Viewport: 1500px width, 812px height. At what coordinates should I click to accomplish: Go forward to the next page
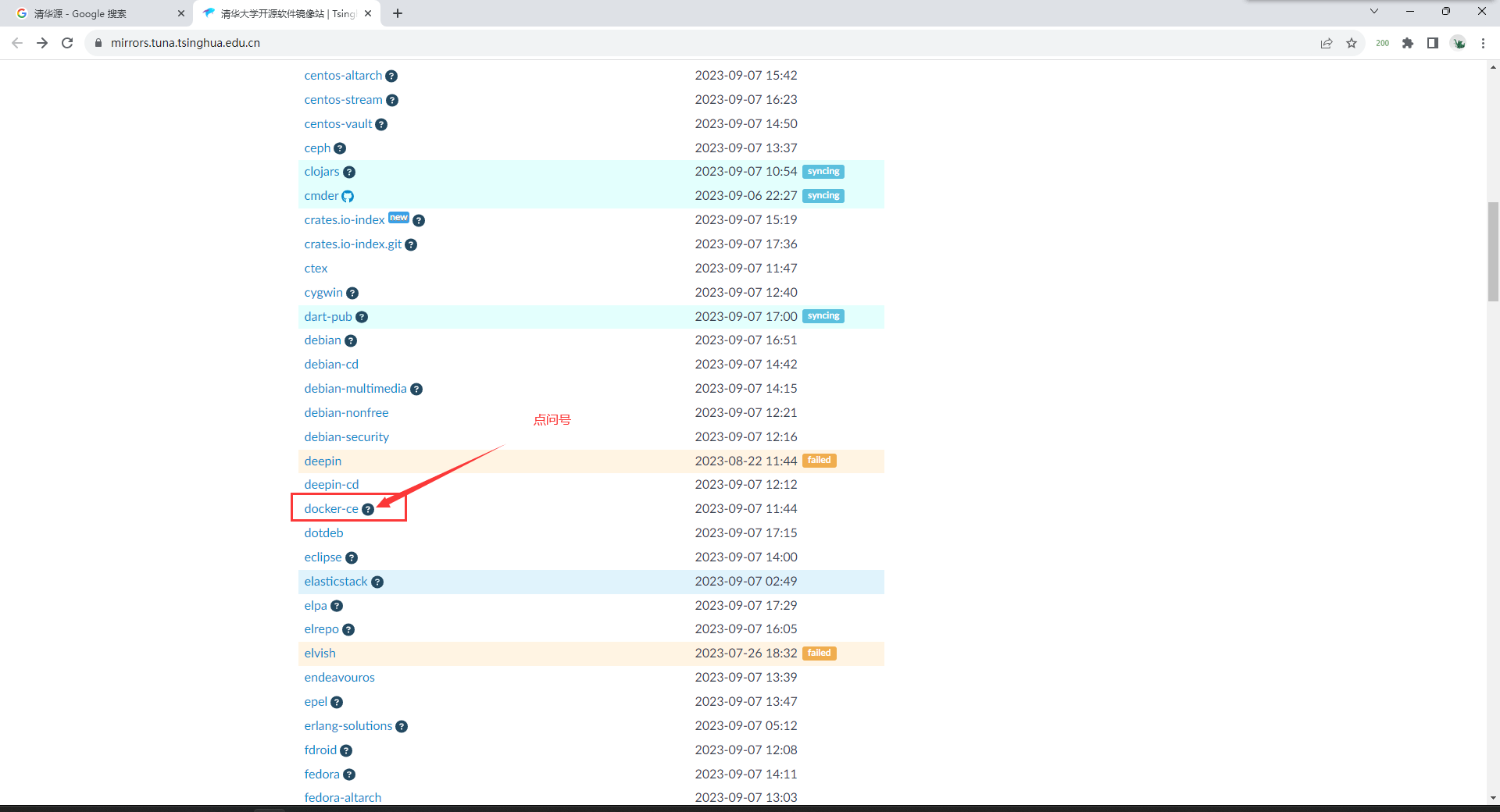pyautogui.click(x=42, y=43)
